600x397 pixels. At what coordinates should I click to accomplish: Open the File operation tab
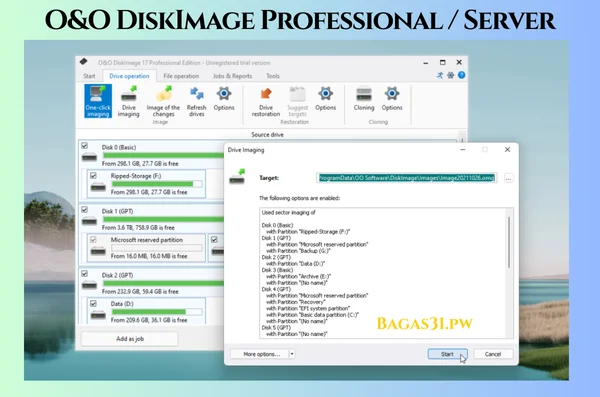click(x=181, y=76)
